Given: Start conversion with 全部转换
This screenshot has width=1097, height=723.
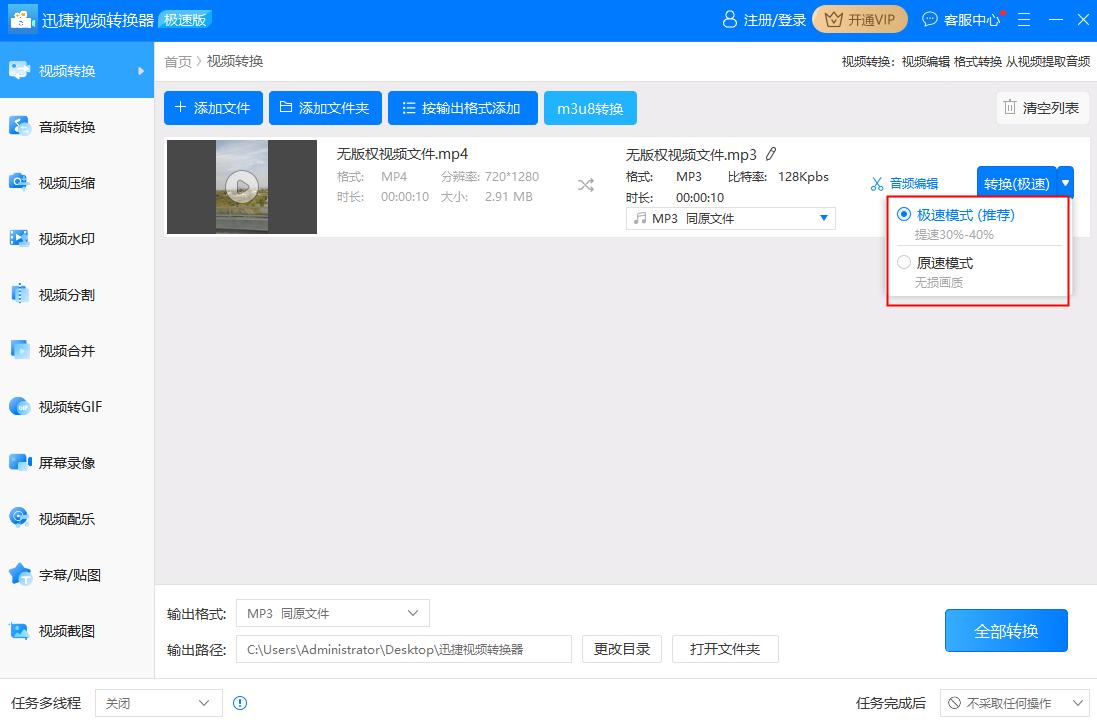Looking at the screenshot, I should coord(1006,630).
